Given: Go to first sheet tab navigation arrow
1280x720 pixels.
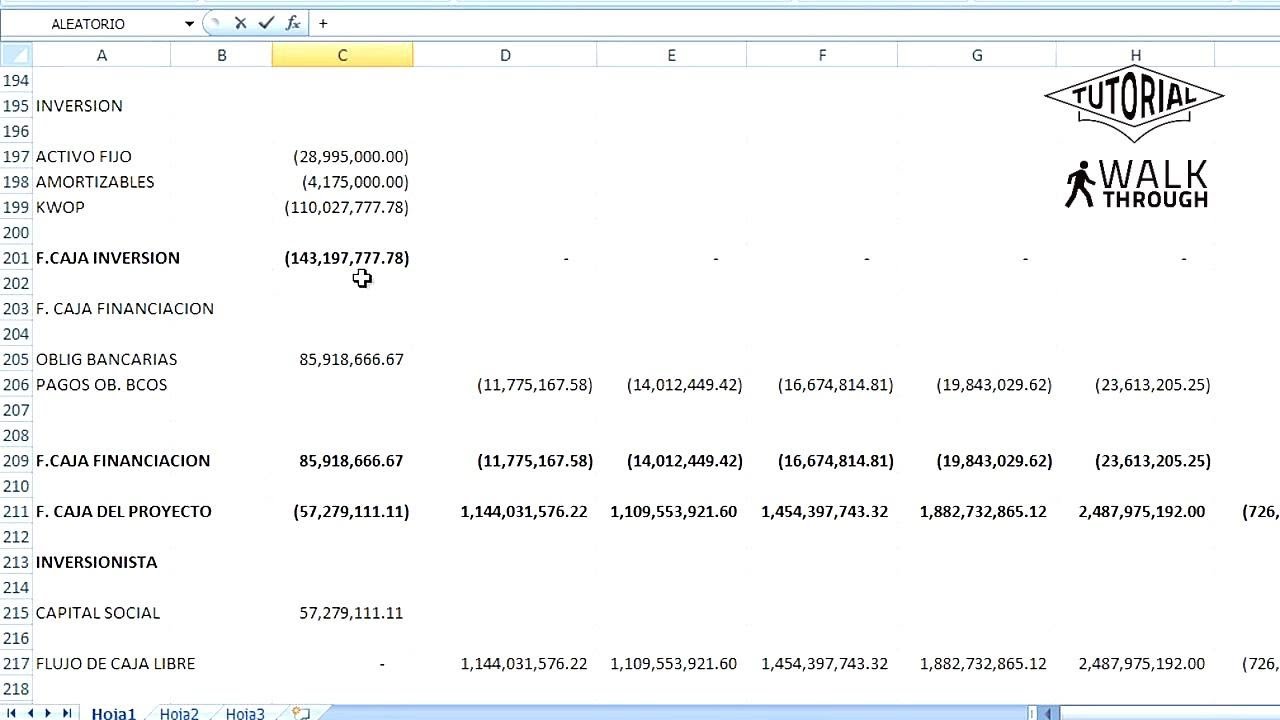Looking at the screenshot, I should coord(13,713).
